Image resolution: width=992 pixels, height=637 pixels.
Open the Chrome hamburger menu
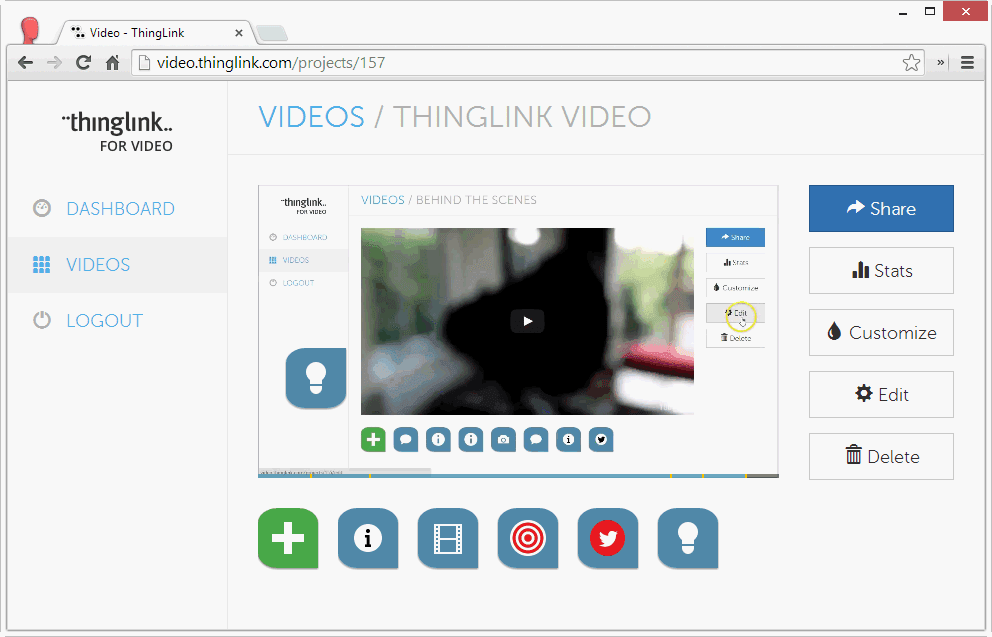[967, 63]
